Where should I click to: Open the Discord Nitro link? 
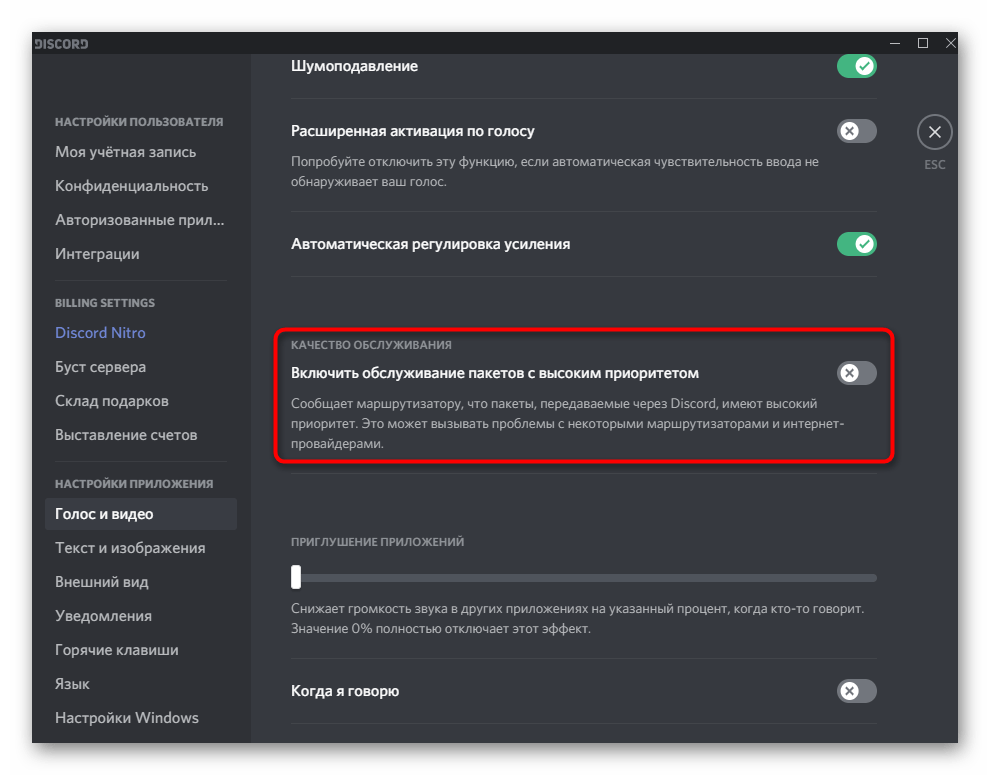pyautogui.click(x=100, y=333)
